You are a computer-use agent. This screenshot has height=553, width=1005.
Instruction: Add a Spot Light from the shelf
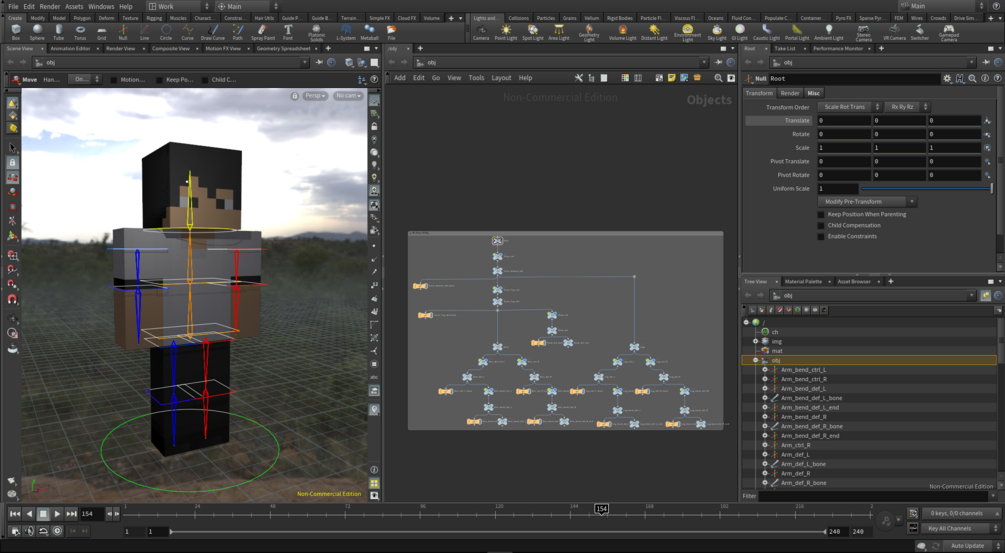coord(533,32)
